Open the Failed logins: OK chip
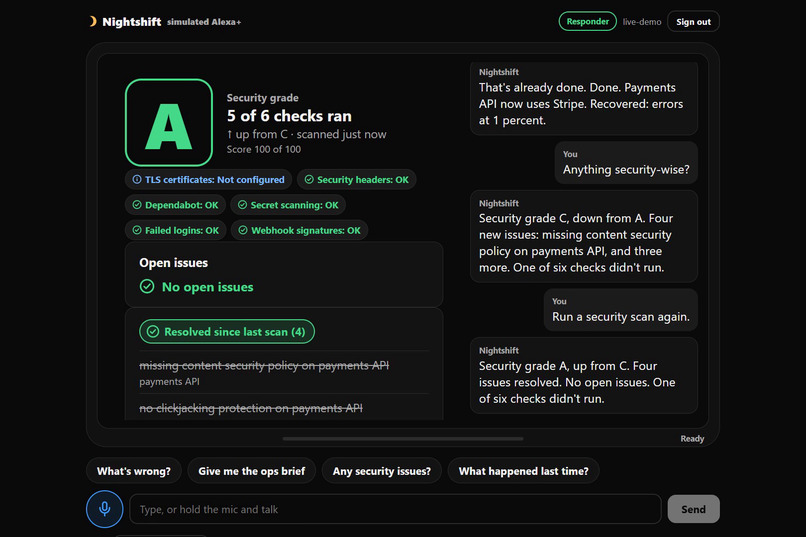This screenshot has height=537, width=806. 175,230
